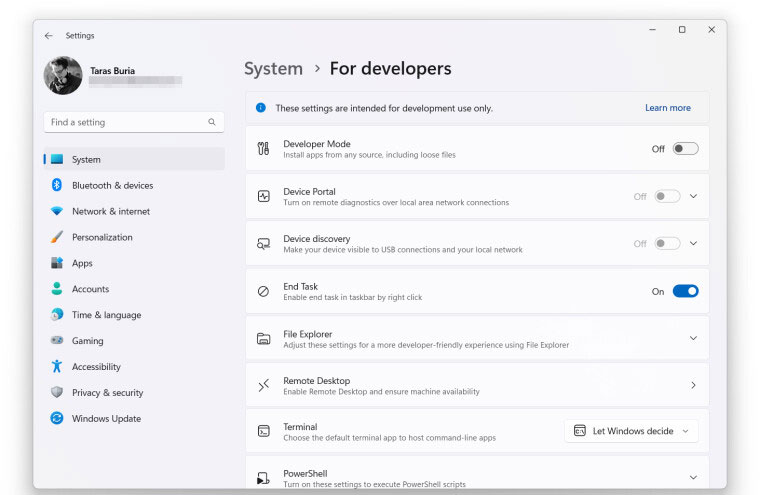Click the Taras Buria account name
The height and width of the screenshot is (495, 760).
pyautogui.click(x=112, y=71)
